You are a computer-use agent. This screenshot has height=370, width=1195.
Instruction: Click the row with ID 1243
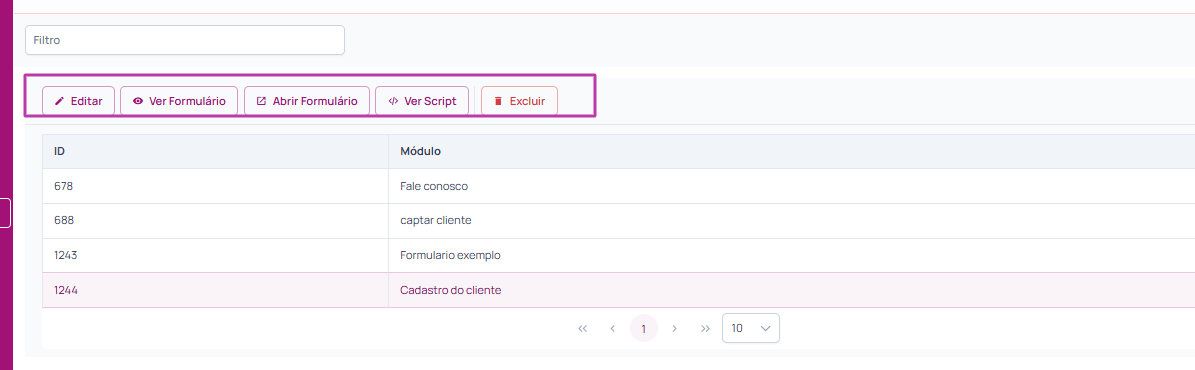(x=618, y=256)
